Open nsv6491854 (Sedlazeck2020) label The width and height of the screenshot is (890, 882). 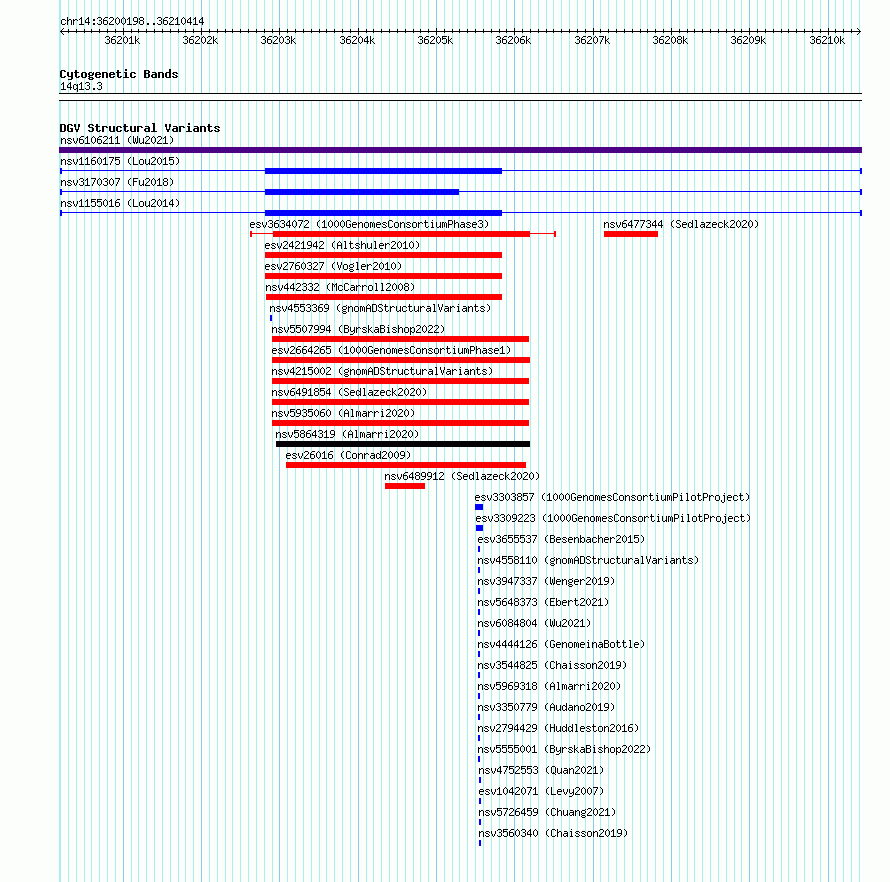(349, 392)
